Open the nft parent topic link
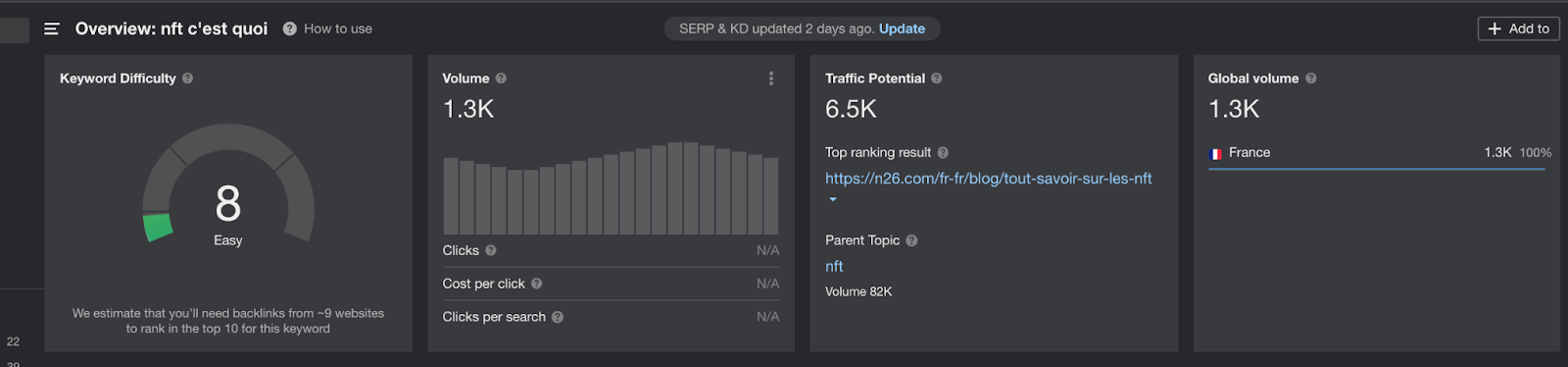Viewport: 1568px width, 367px height. click(x=834, y=266)
